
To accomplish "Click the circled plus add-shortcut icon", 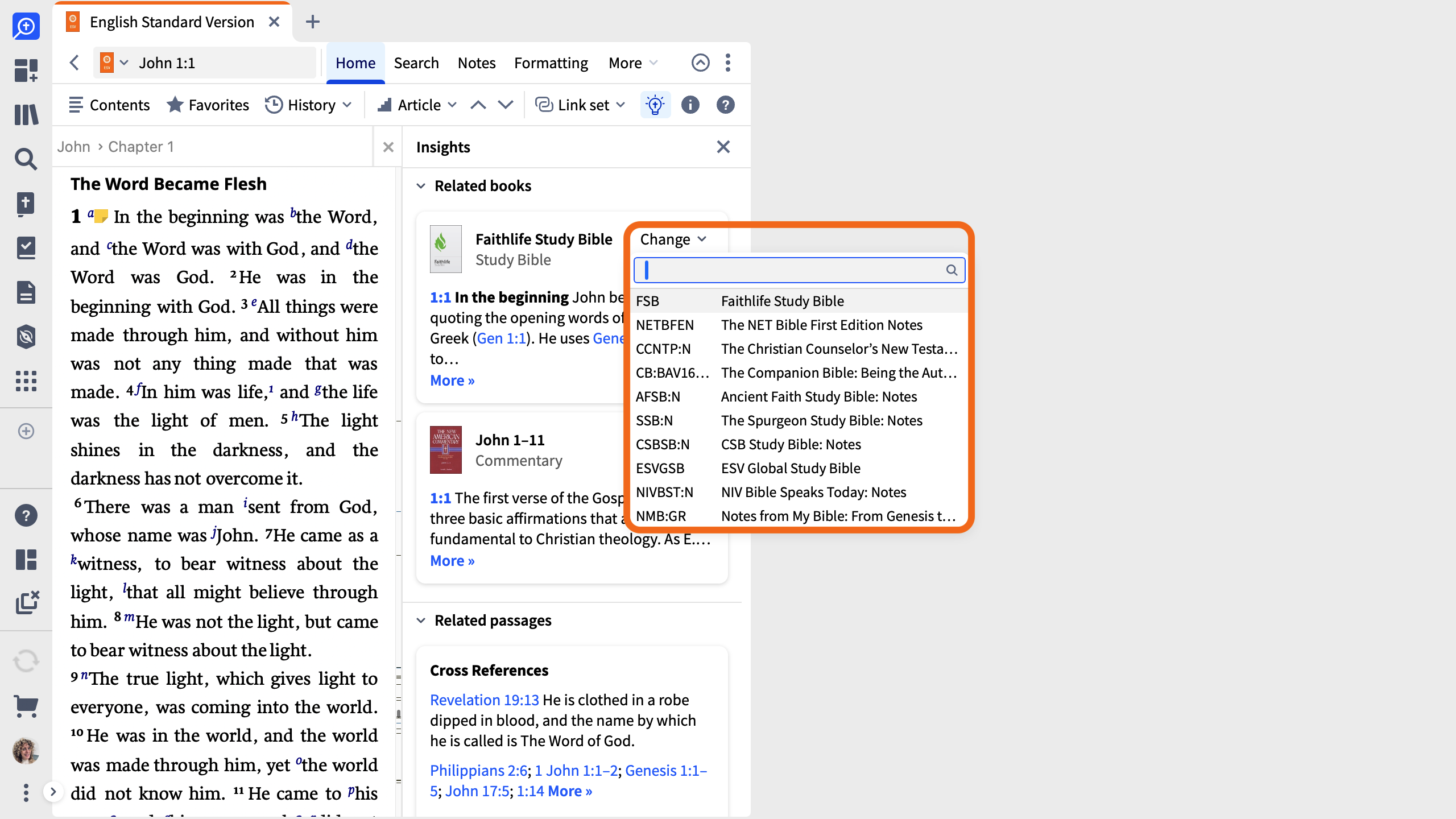I will click(26, 431).
